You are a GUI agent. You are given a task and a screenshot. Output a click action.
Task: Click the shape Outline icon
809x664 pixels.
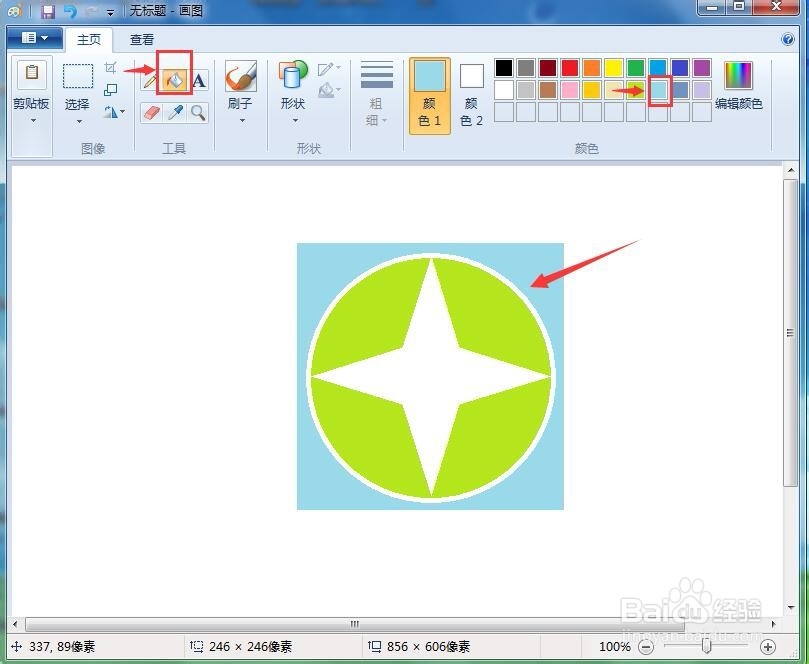[x=326, y=69]
